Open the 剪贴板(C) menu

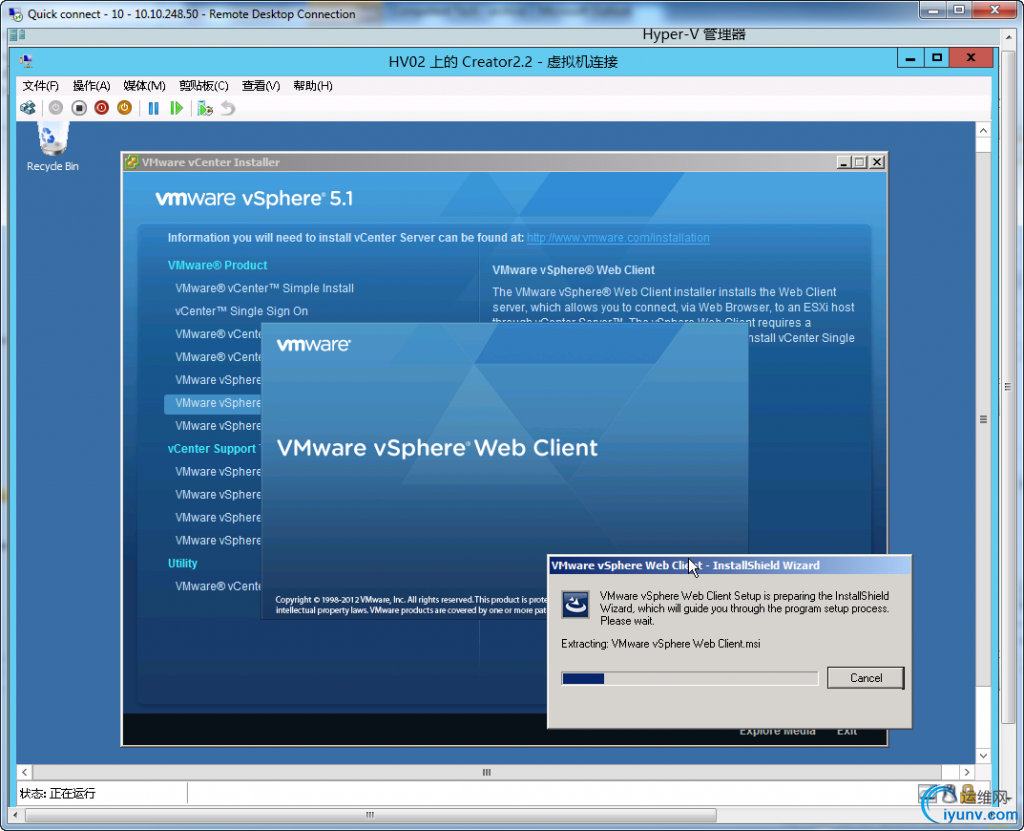click(x=204, y=86)
